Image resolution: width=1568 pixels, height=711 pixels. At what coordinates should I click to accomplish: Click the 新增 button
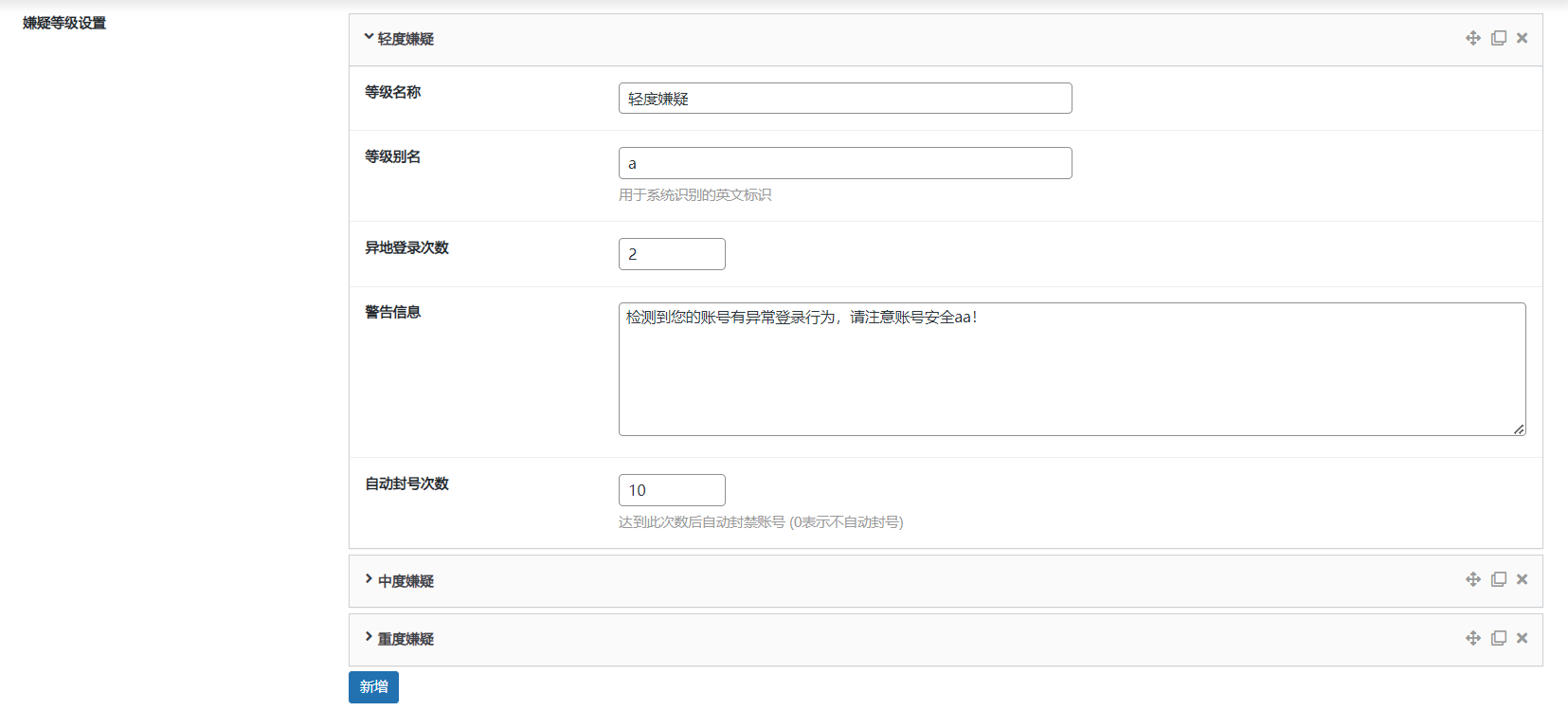(373, 687)
